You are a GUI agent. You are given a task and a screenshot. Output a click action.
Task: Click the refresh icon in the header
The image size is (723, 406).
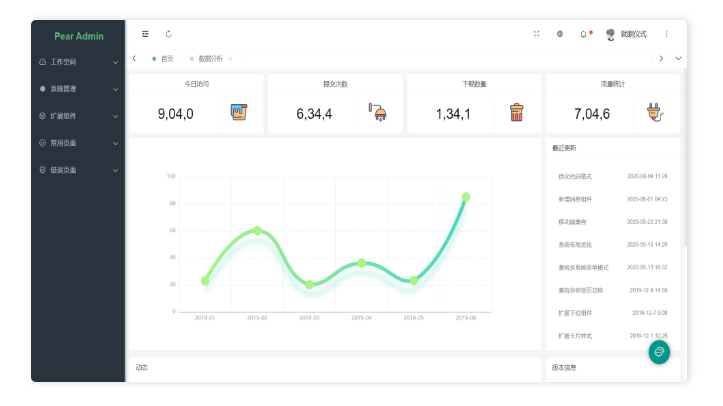coord(168,34)
